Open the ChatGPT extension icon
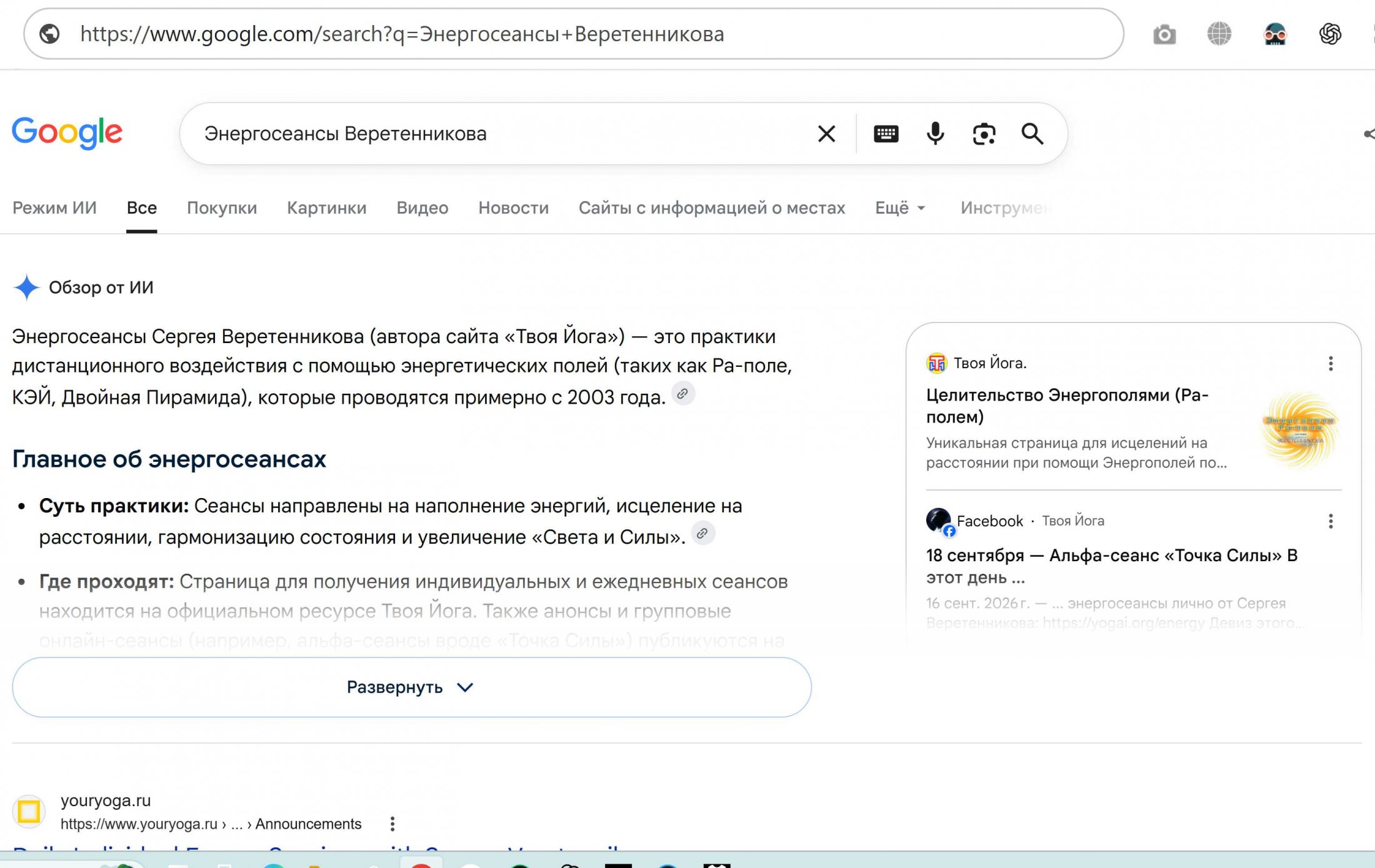 [1330, 34]
